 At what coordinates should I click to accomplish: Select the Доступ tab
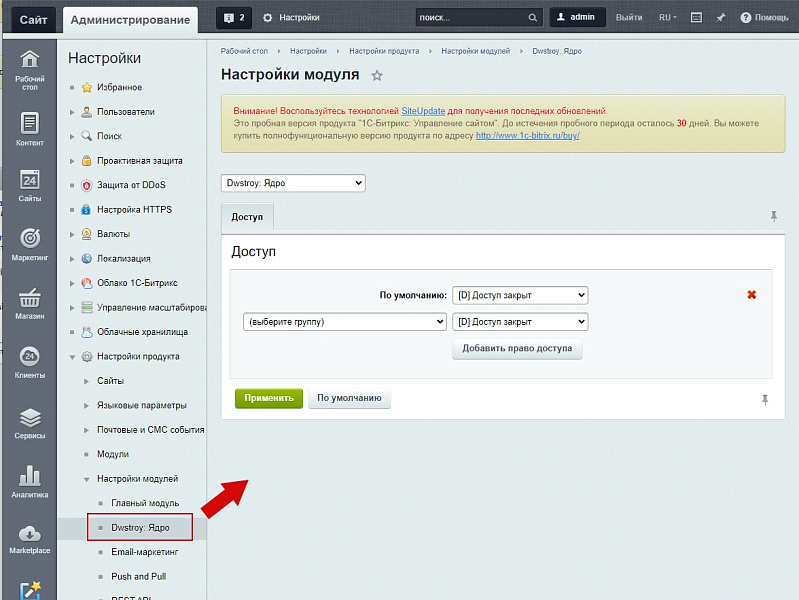247,217
